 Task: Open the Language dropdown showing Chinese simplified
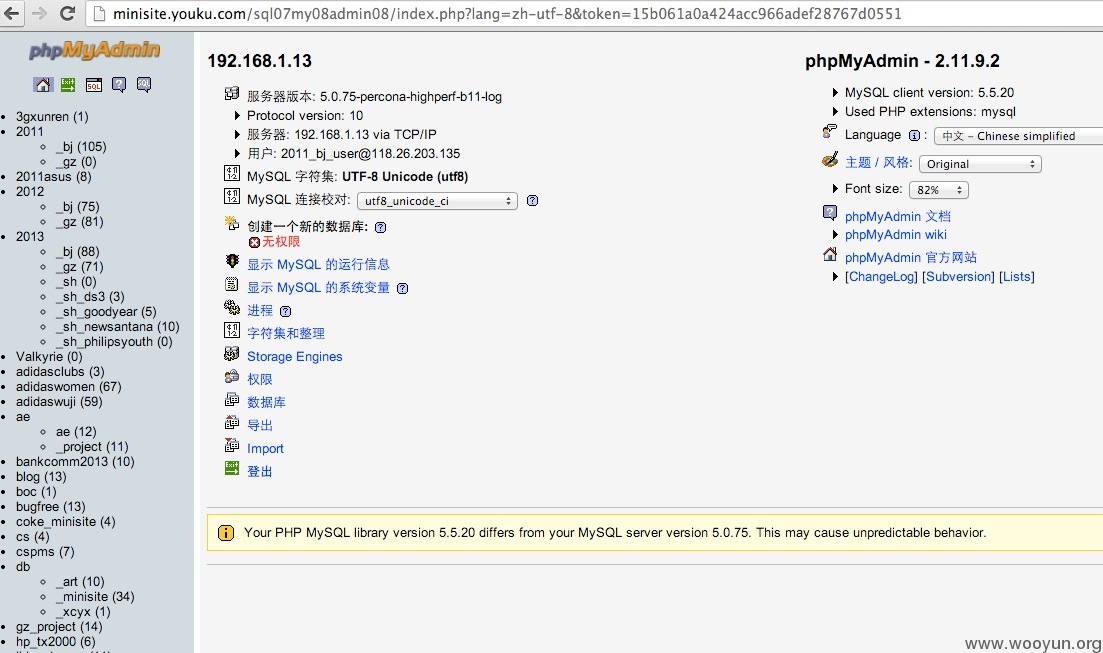point(1018,136)
